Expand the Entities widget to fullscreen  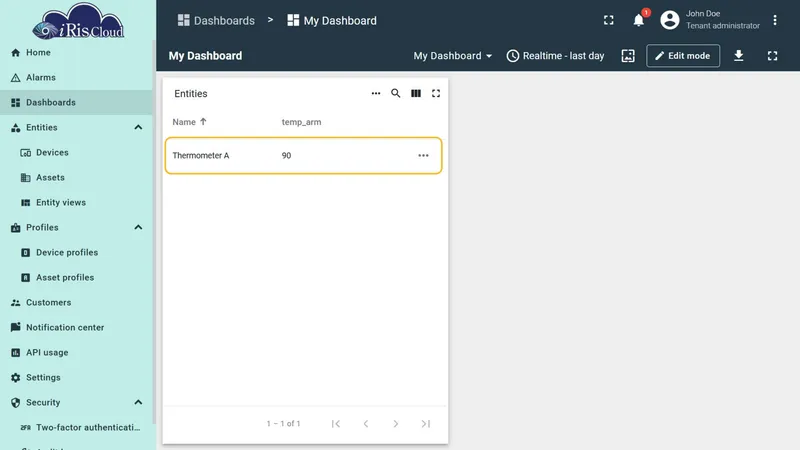click(436, 93)
